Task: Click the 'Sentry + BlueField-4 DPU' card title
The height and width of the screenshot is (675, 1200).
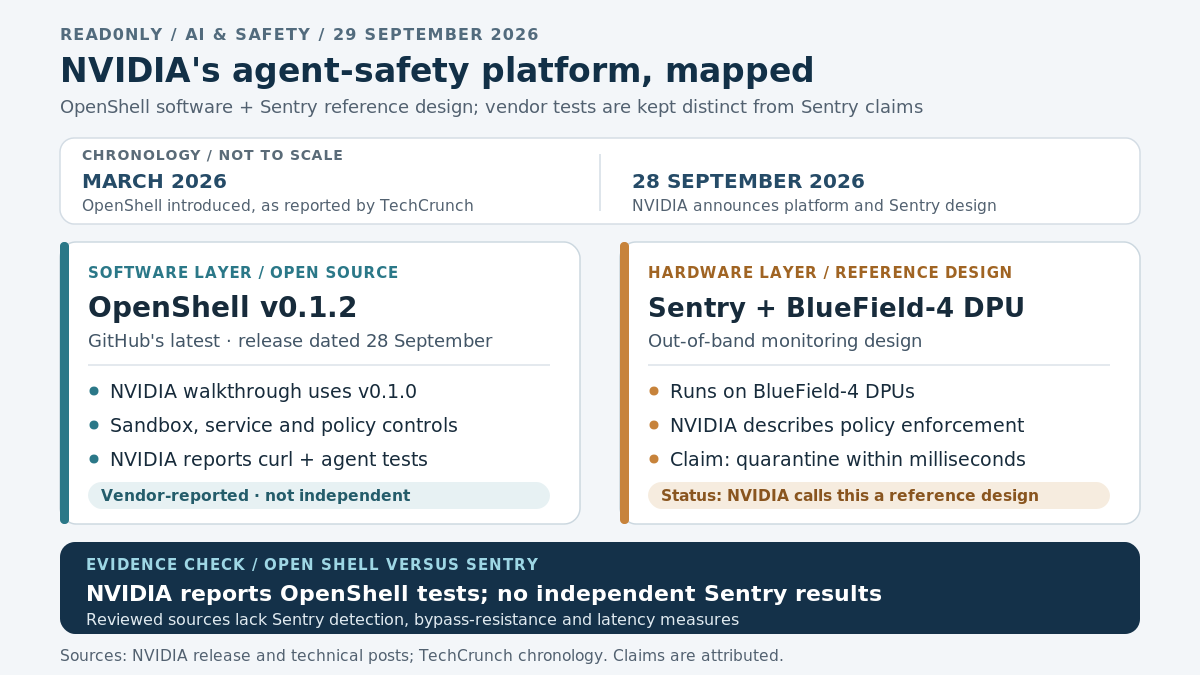Action: pos(836,308)
